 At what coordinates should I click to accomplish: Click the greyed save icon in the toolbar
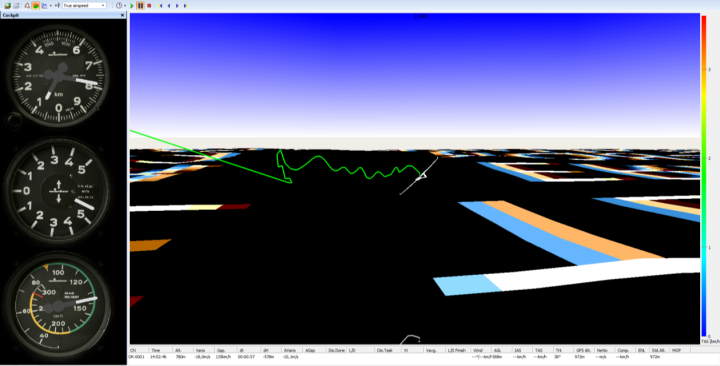point(17,6)
